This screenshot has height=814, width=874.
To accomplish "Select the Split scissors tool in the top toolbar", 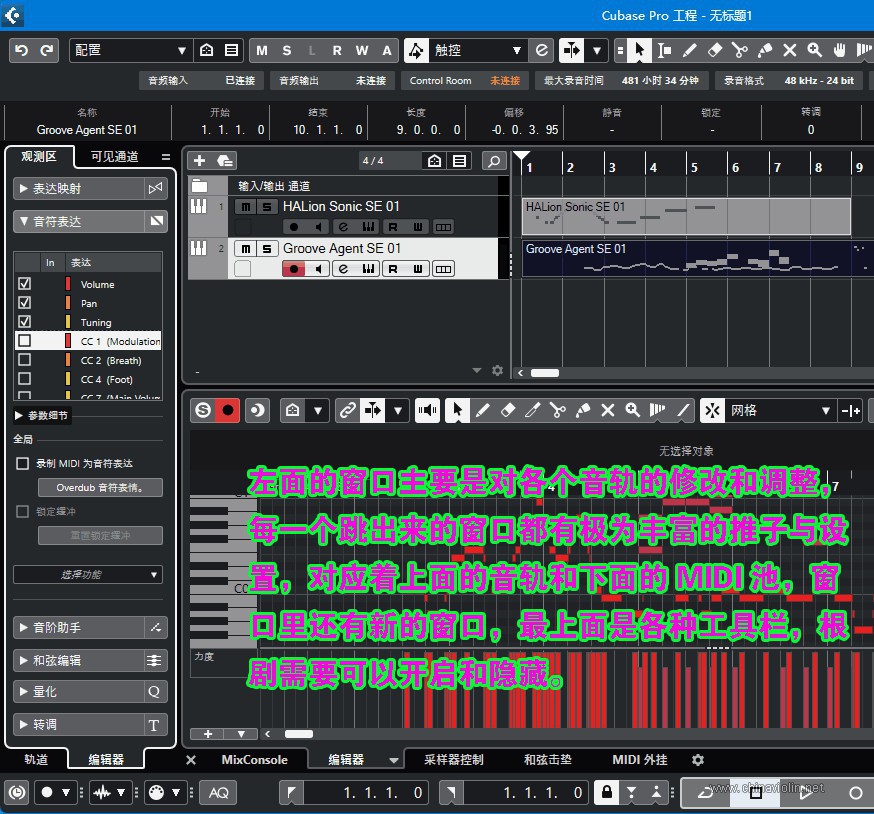I will [x=740, y=51].
